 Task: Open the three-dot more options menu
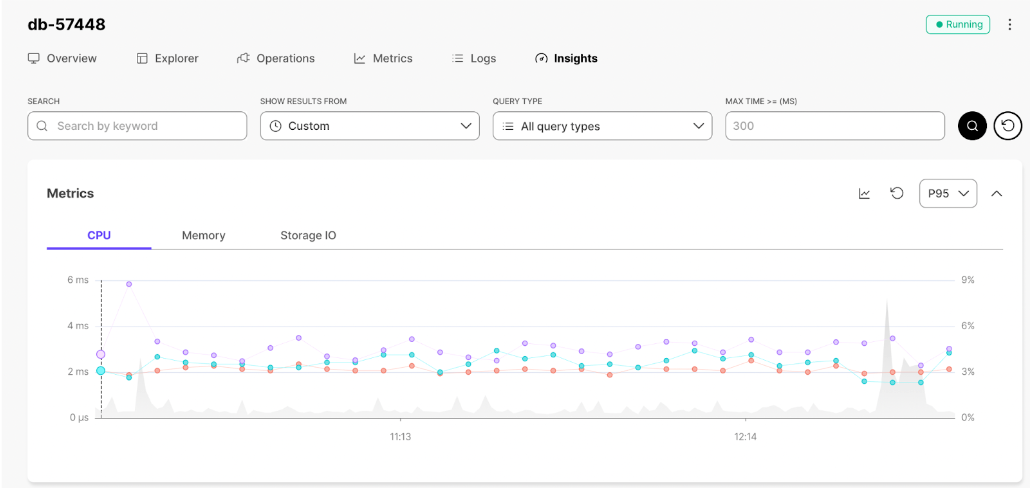(1009, 25)
